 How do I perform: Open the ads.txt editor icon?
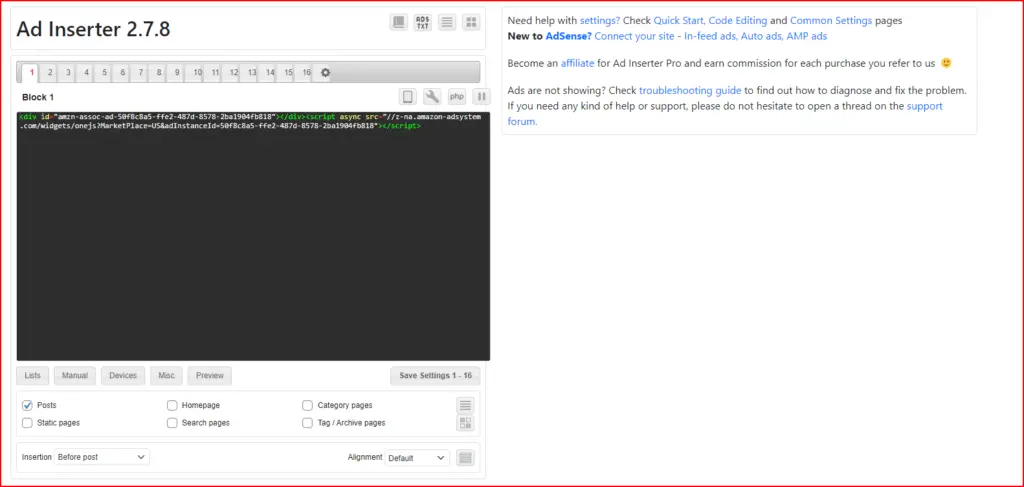click(423, 22)
